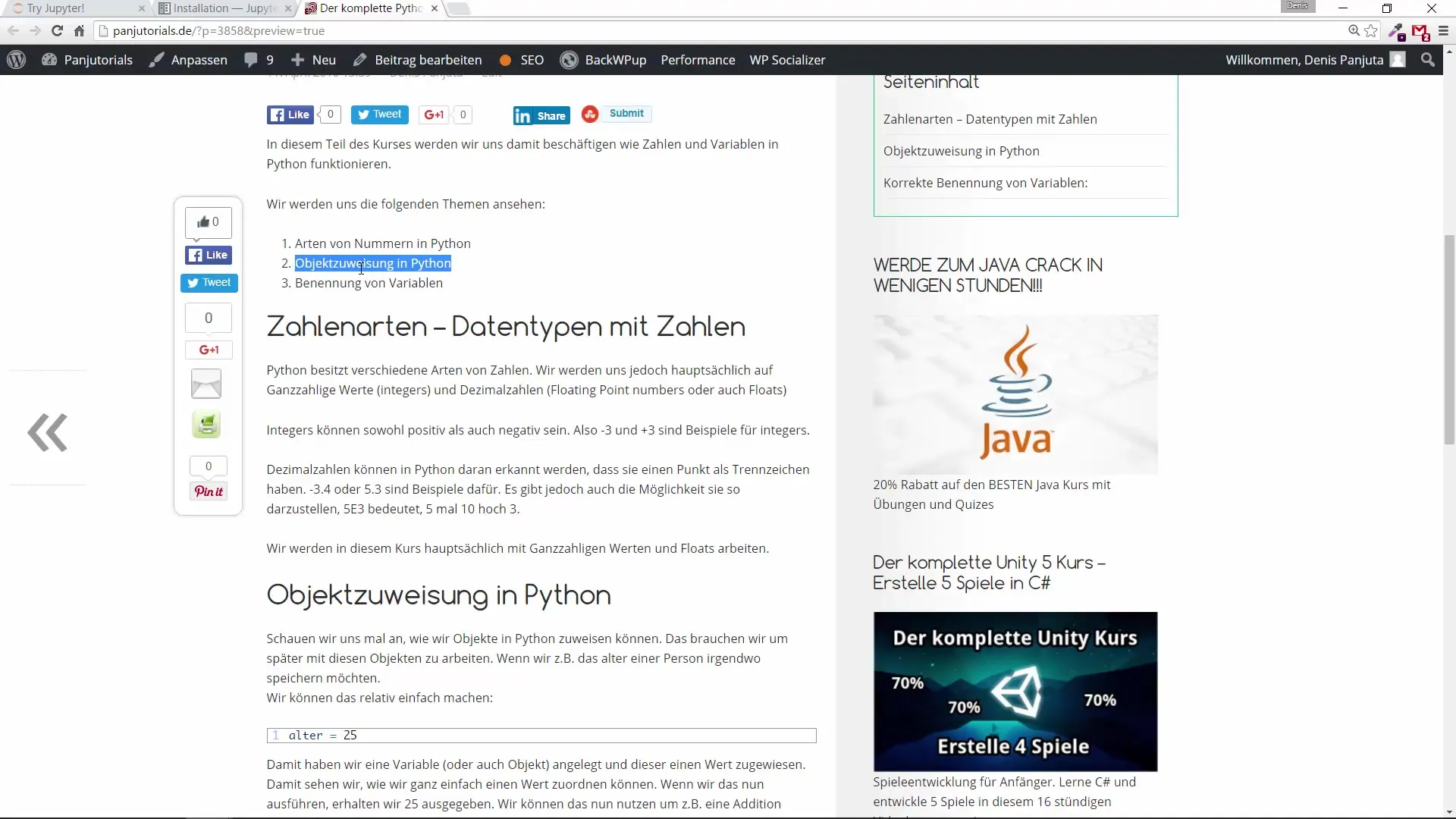Image resolution: width=1456 pixels, height=819 pixels.
Task: Open Objektzuweisung in Python contents link
Action: [961, 151]
